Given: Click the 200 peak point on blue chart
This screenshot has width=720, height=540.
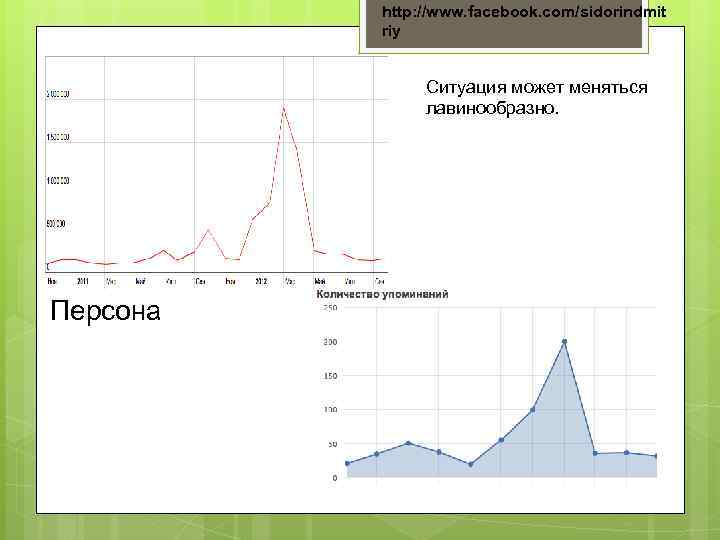Looking at the screenshot, I should (x=564, y=342).
